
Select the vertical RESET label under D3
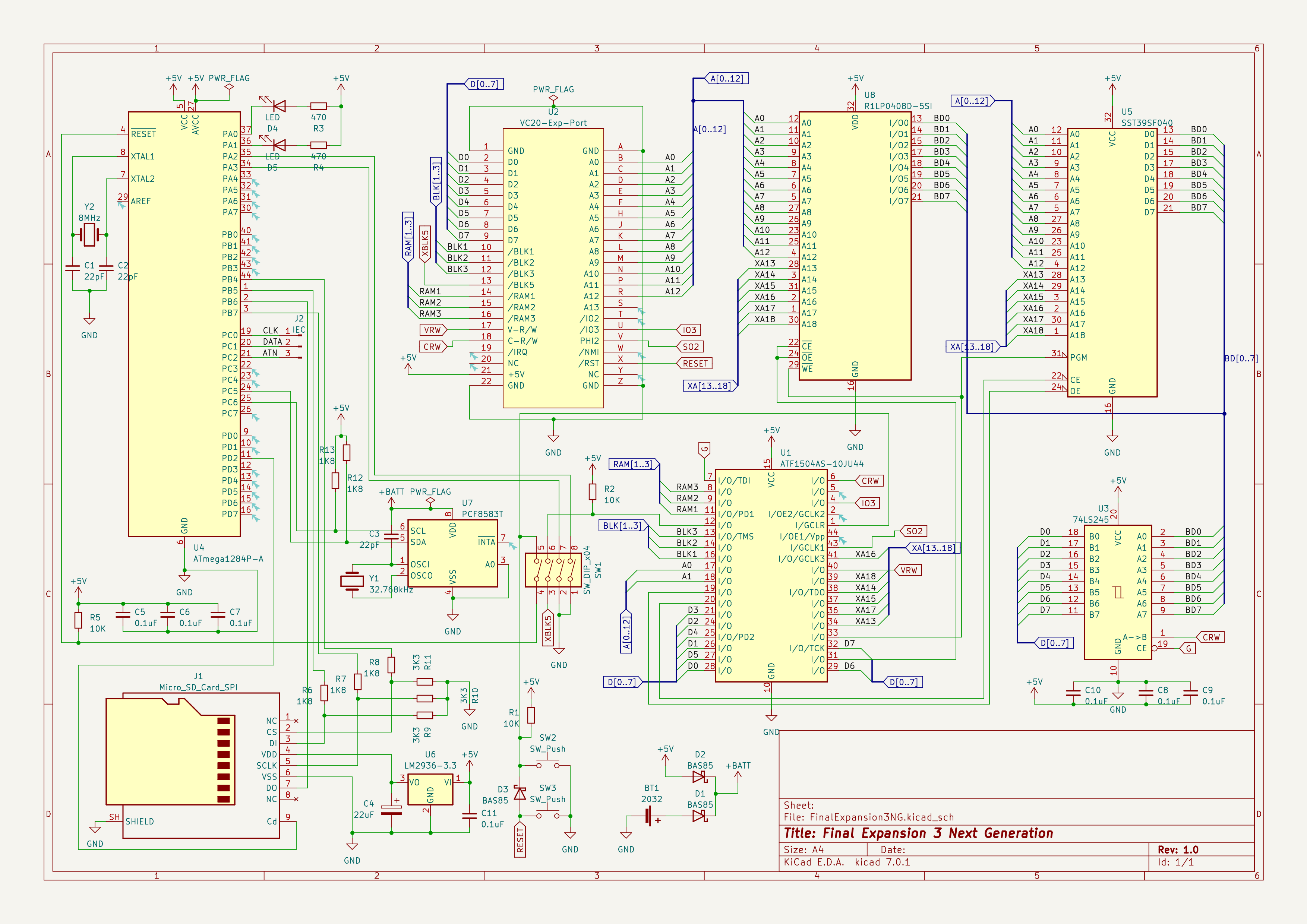point(520,839)
